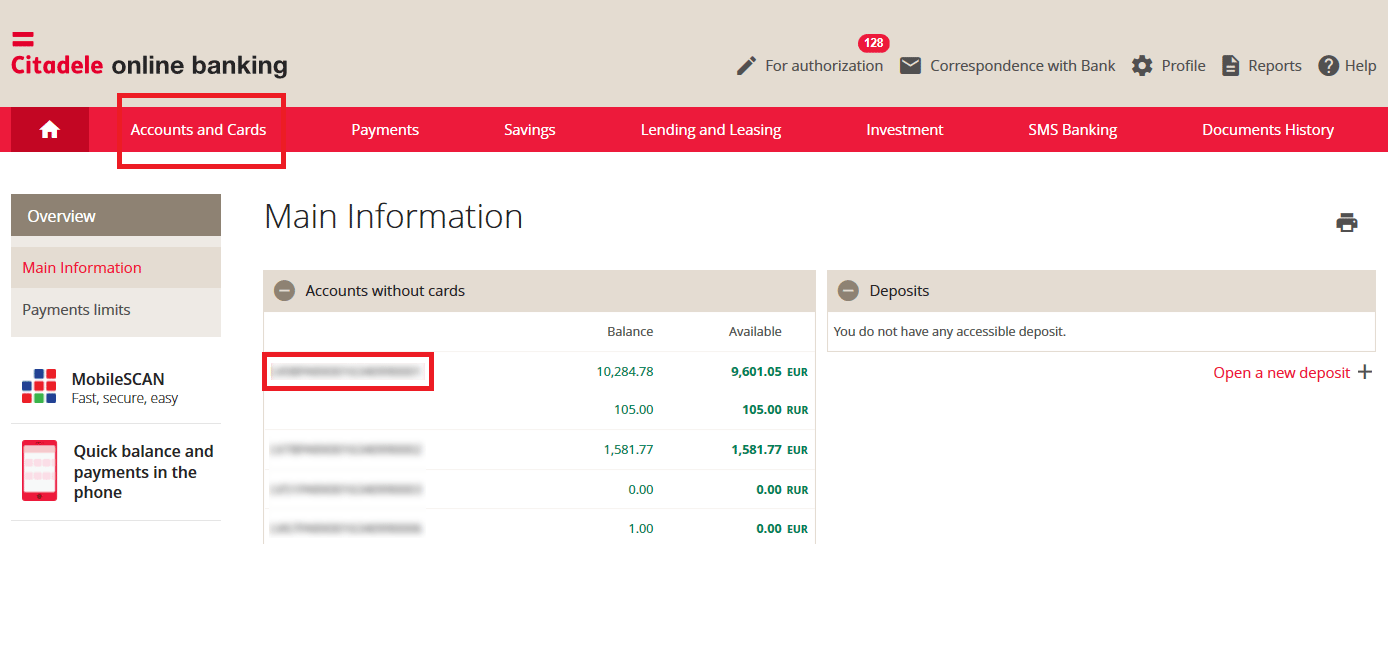This screenshot has height=648, width=1388.
Task: Open the Profile link
Action: click(x=1184, y=66)
